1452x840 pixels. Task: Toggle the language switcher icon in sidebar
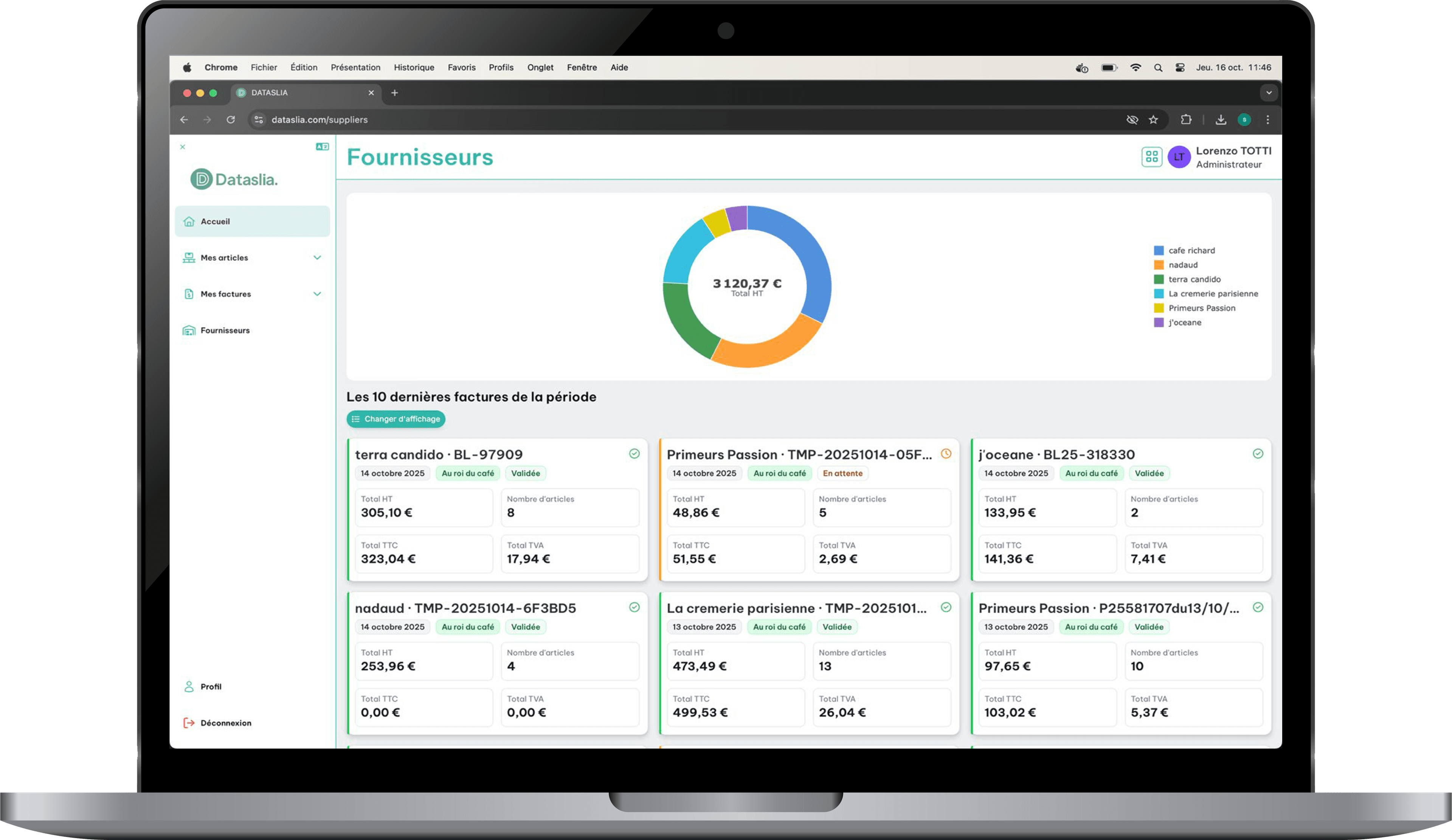pos(322,147)
